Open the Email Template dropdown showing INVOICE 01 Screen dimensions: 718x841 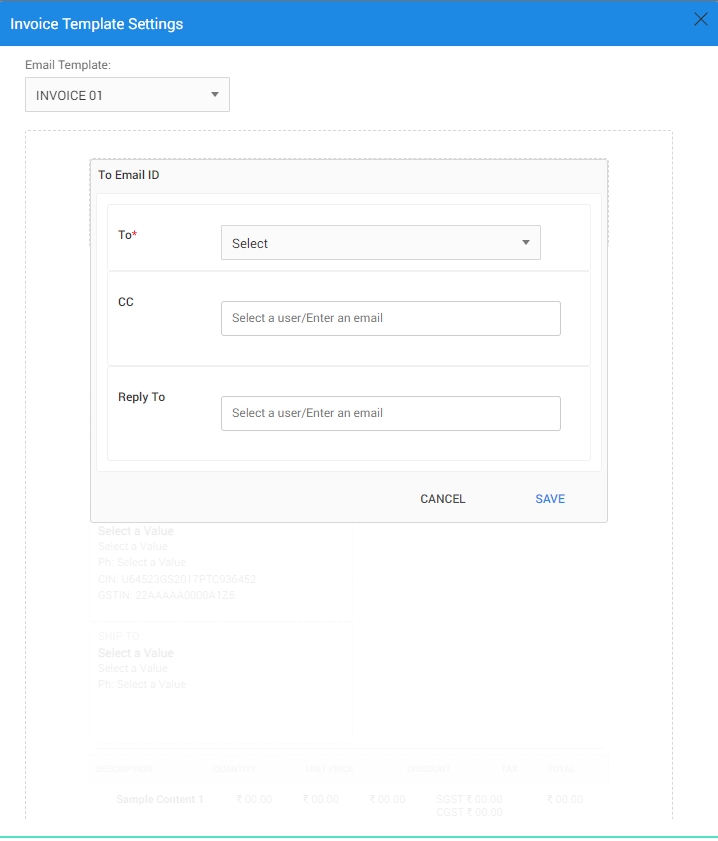126,96
